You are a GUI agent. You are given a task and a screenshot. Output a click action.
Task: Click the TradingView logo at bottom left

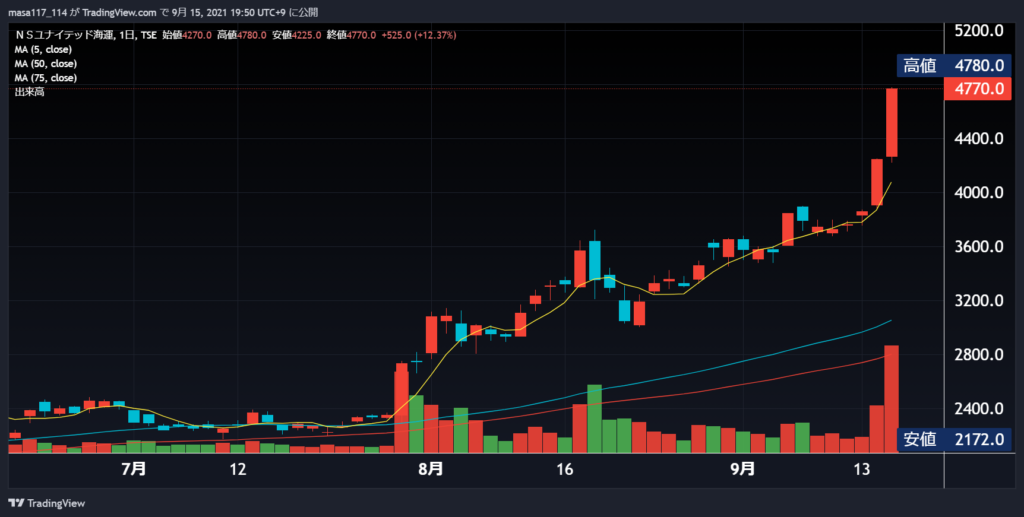click(46, 503)
